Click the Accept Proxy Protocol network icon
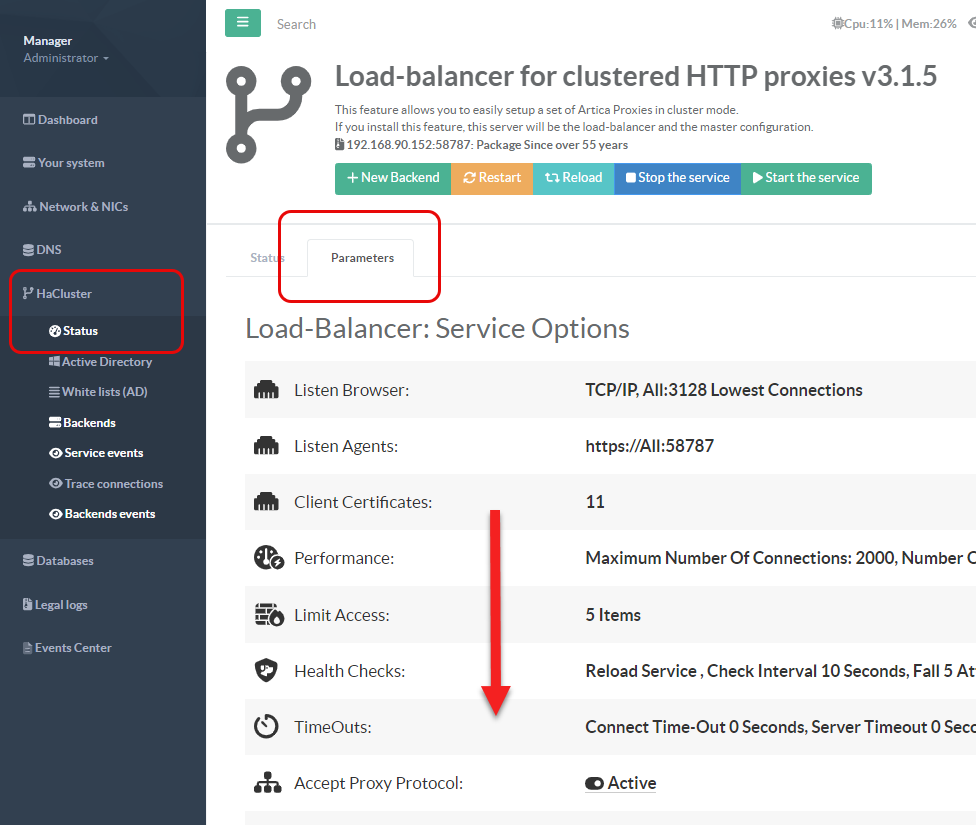This screenshot has width=976, height=825. 267,783
